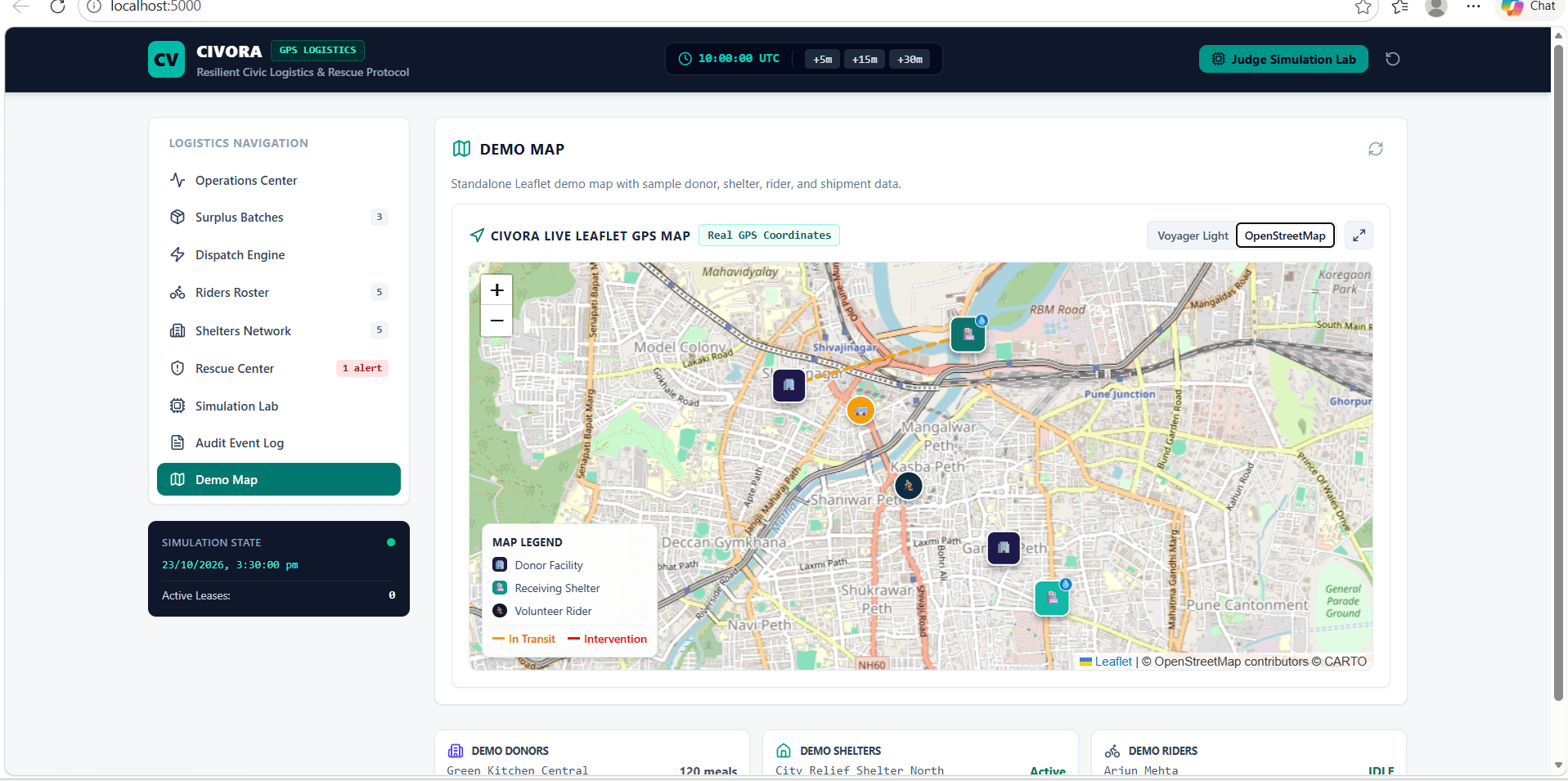1568x781 pixels.
Task: Click the Demo Donors building icon
Action: [456, 751]
